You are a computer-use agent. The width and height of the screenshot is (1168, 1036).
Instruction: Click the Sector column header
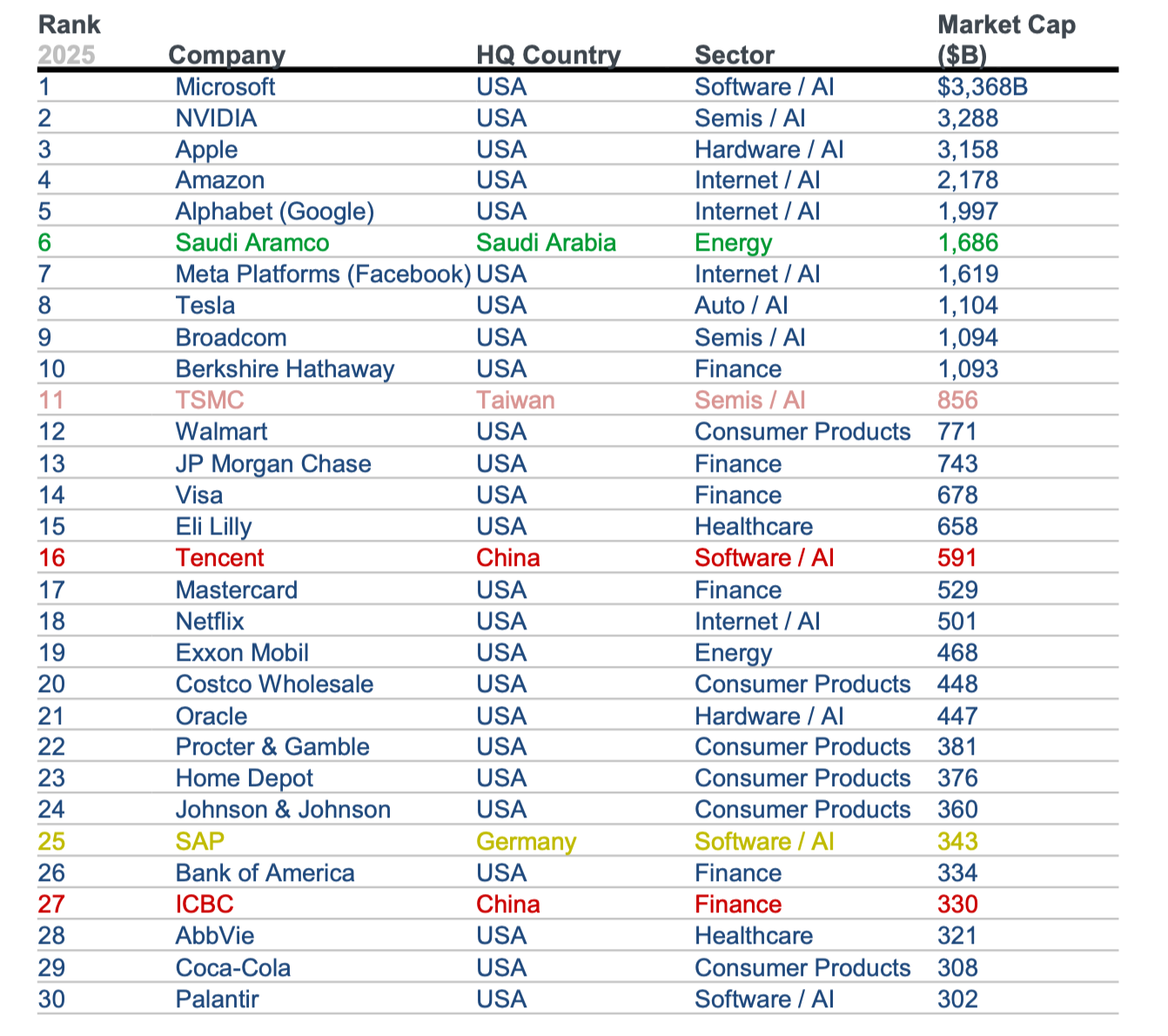click(x=735, y=55)
